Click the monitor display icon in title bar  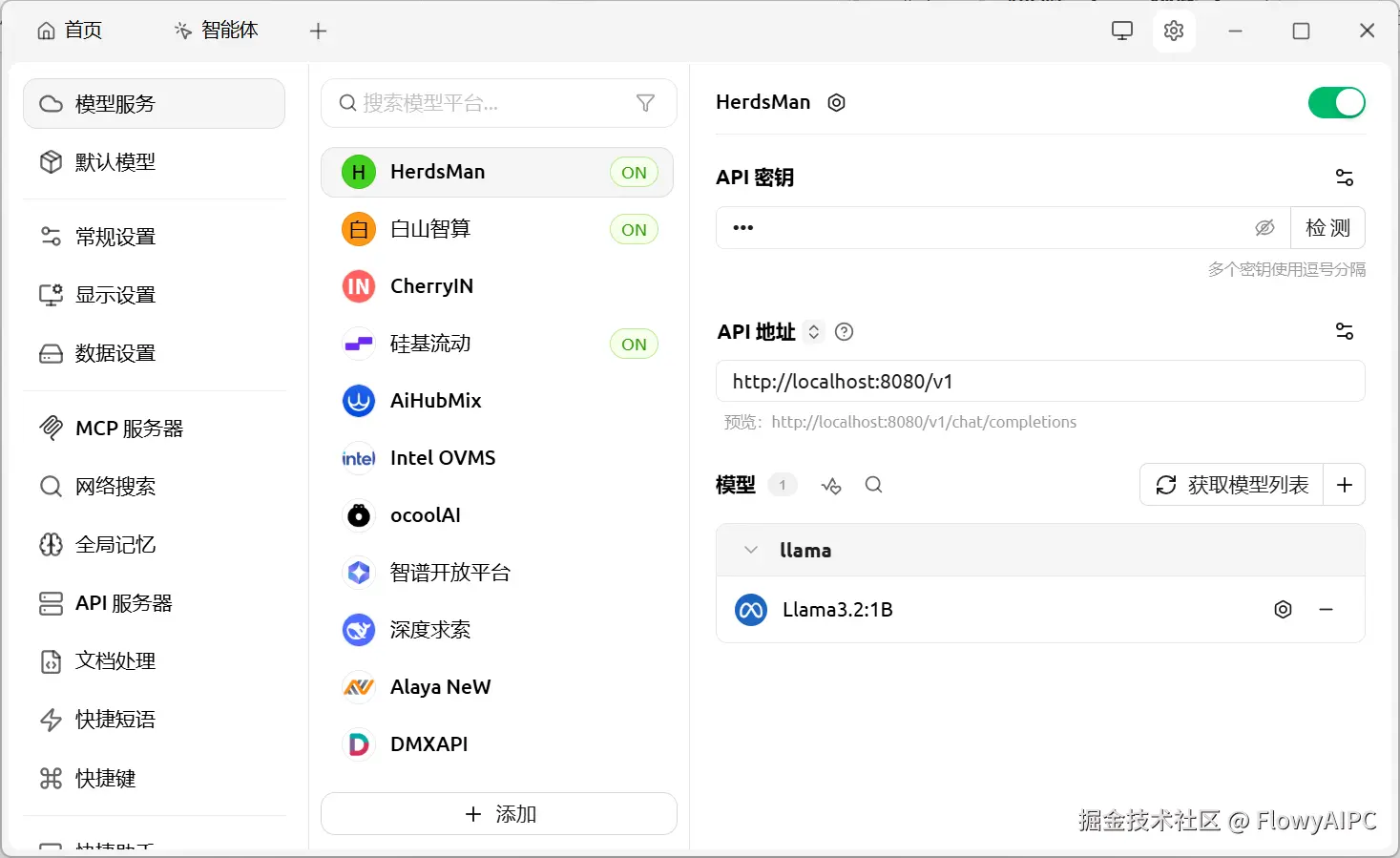(1122, 31)
